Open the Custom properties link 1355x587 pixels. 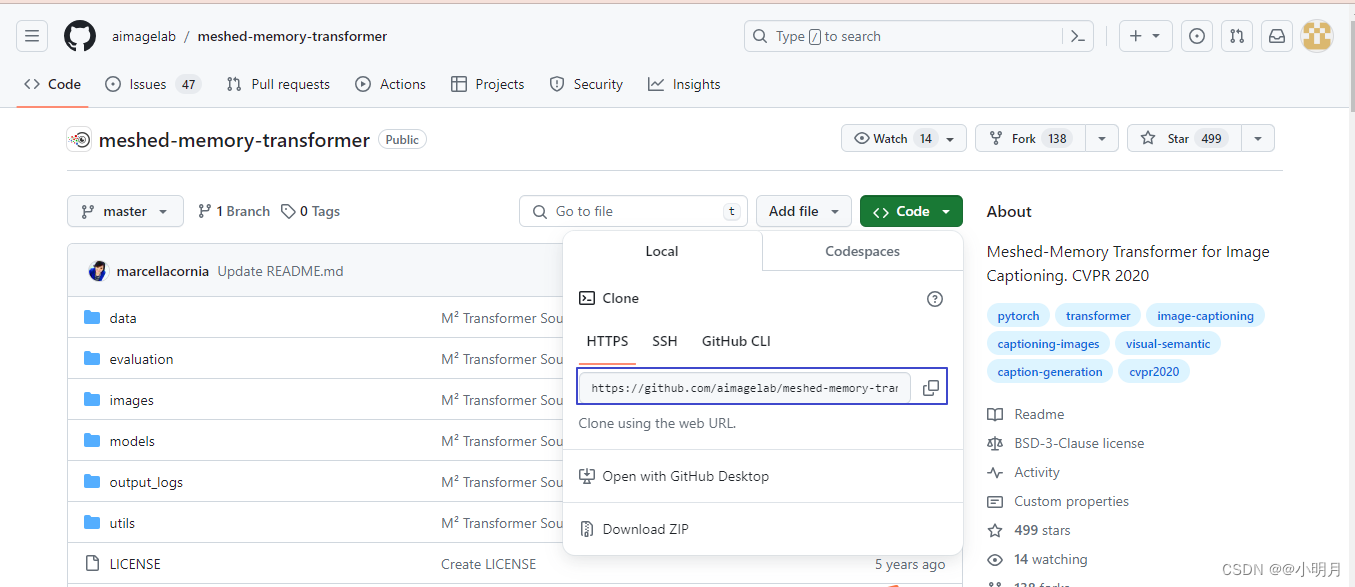pyautogui.click(x=1058, y=501)
